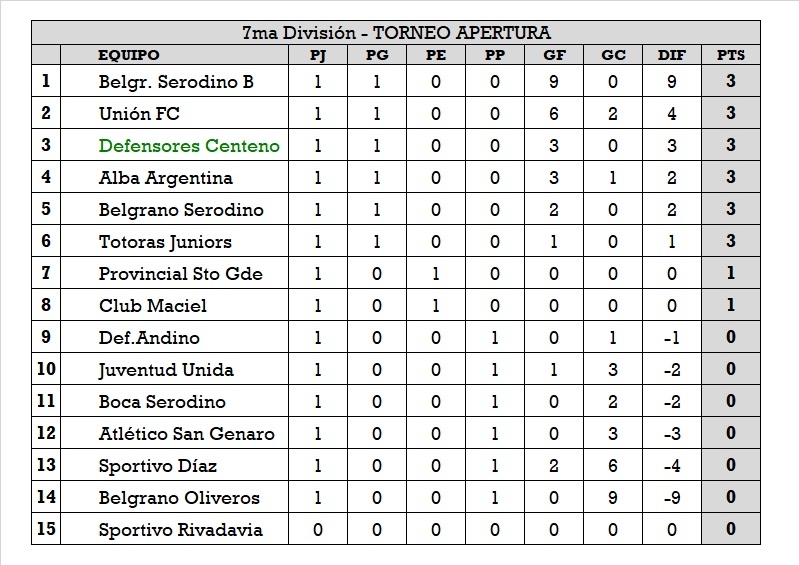This screenshot has width=799, height=565.
Task: Select the Belgr. Serodino B team cell
Action: 176,82
